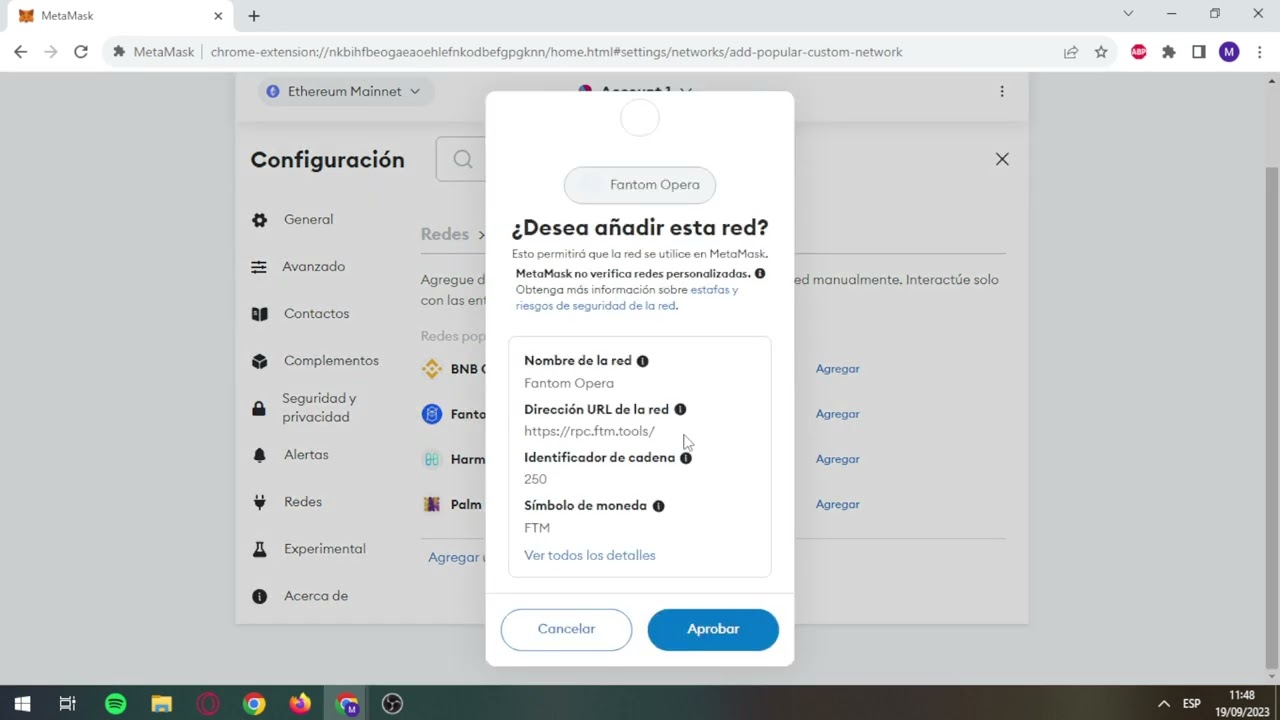1280x720 pixels.
Task: Click the Seguridad lock icon
Action: pos(259,408)
